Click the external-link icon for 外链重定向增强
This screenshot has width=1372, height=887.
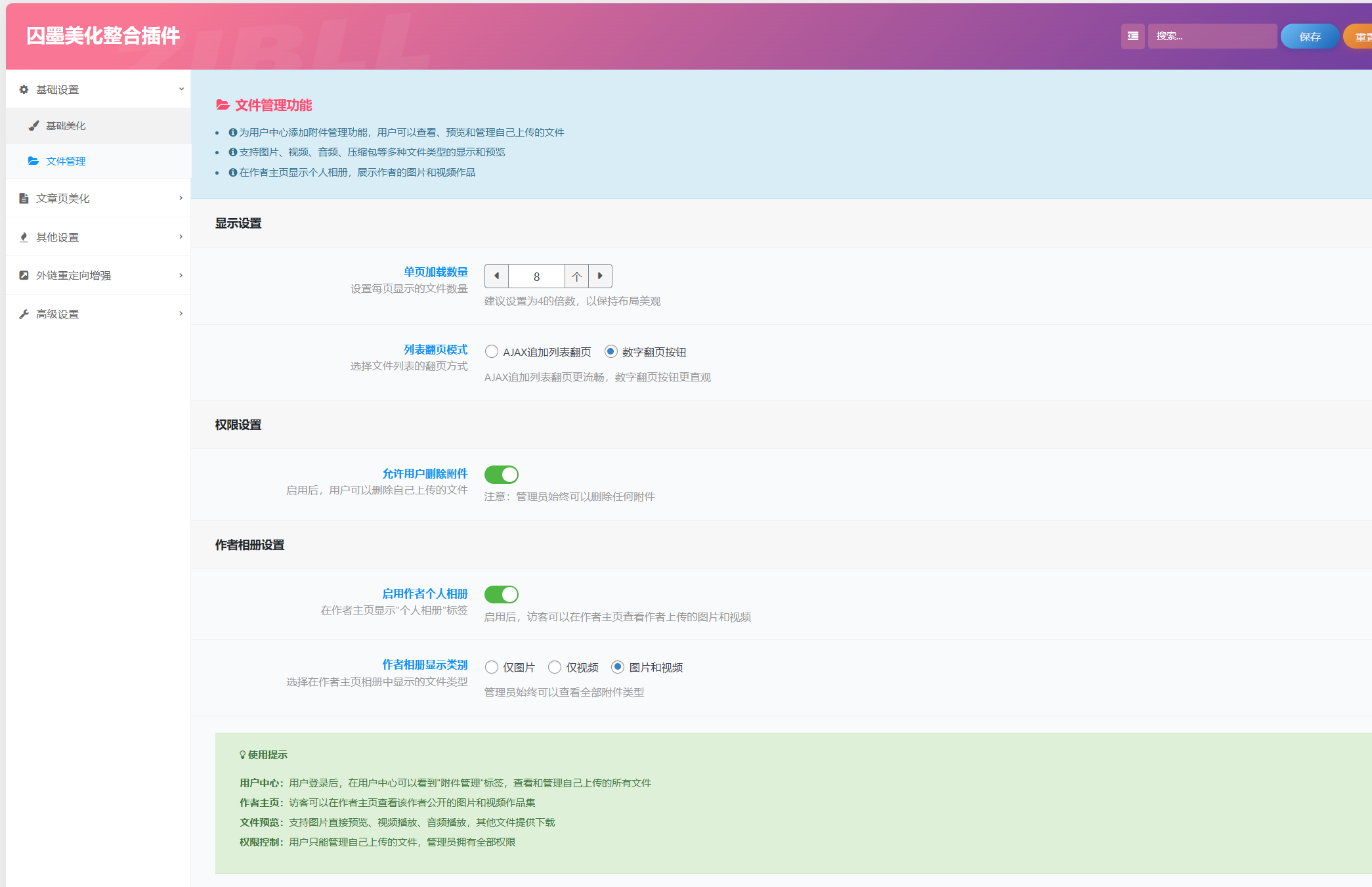click(24, 275)
